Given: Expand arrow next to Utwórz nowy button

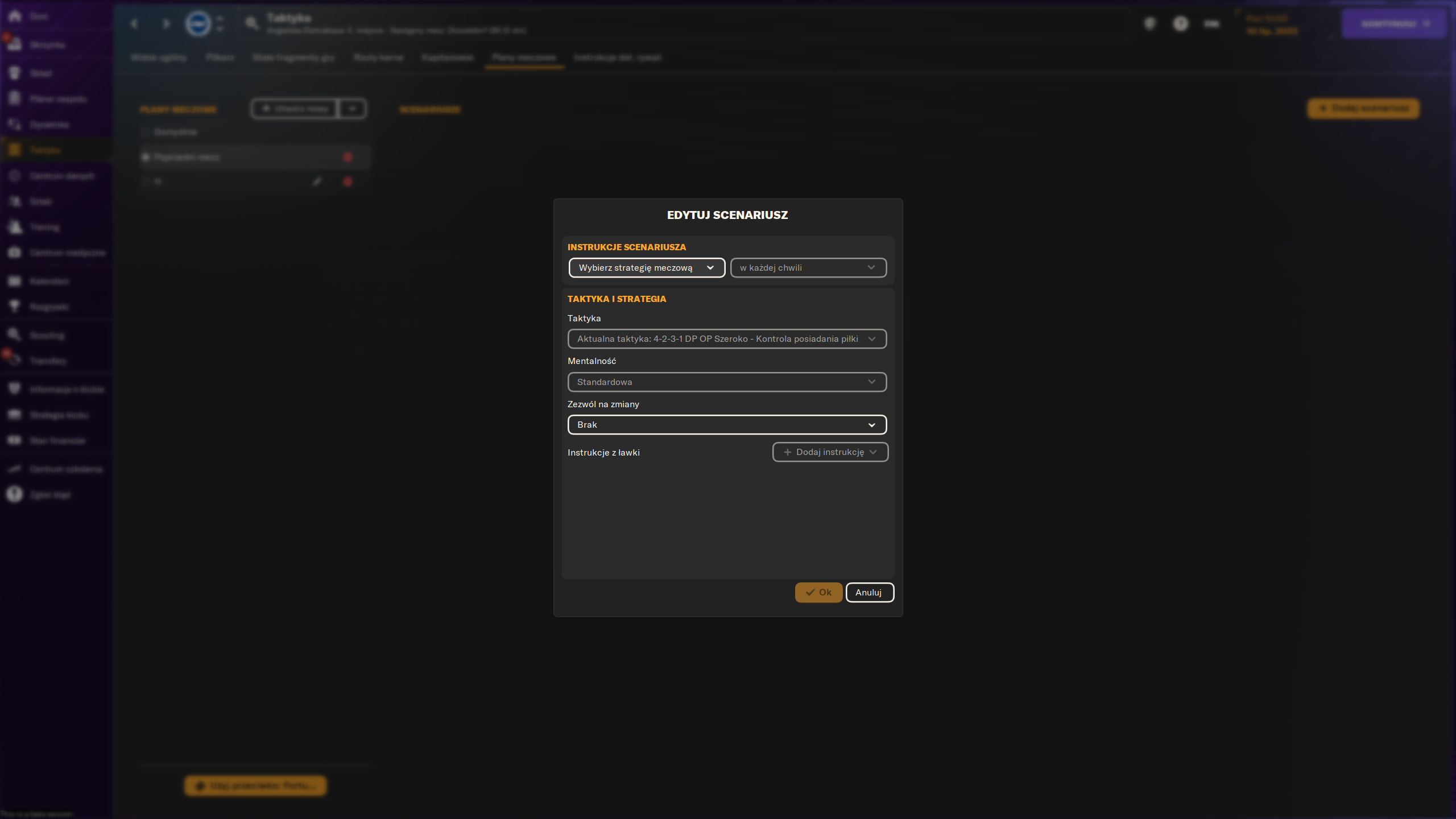Looking at the screenshot, I should click(353, 109).
